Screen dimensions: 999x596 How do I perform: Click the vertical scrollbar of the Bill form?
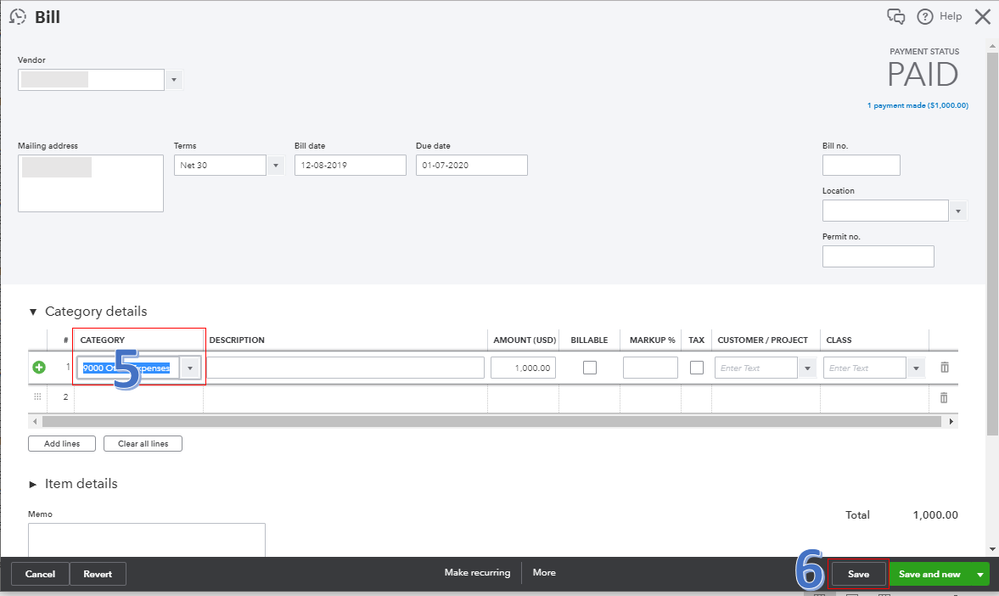pos(992,243)
